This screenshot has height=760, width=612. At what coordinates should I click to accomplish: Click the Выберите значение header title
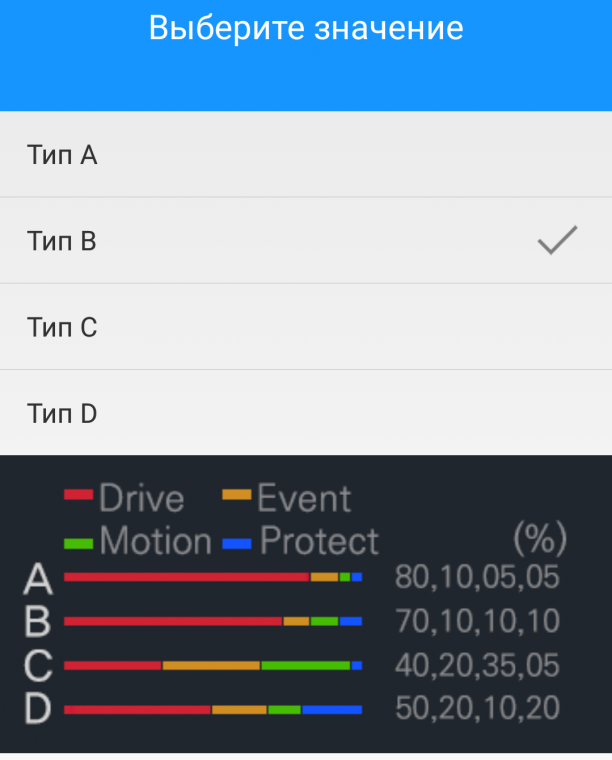pos(306,28)
